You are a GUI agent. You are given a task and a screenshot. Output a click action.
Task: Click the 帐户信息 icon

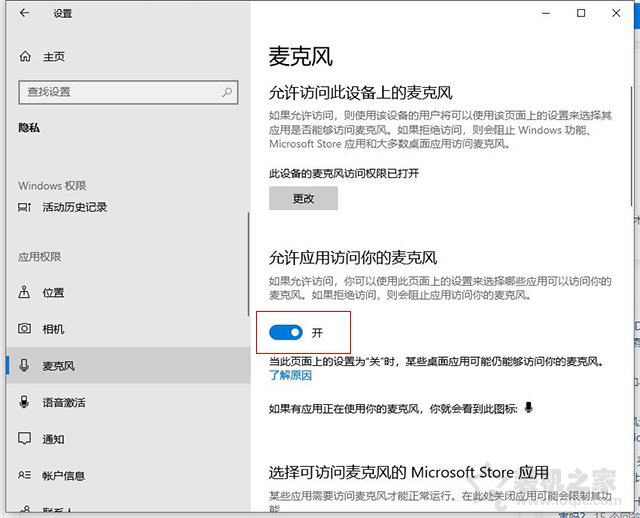pos(24,475)
